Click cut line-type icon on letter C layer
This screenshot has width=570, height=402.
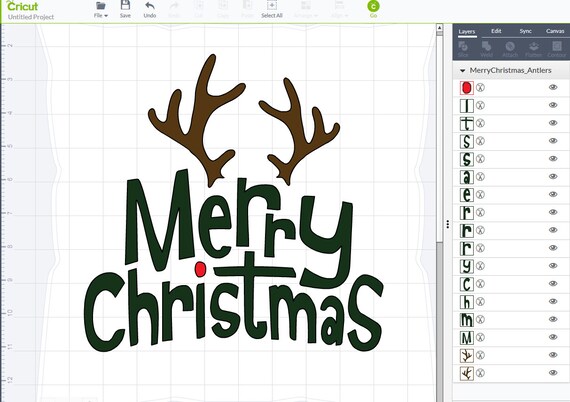click(480, 284)
